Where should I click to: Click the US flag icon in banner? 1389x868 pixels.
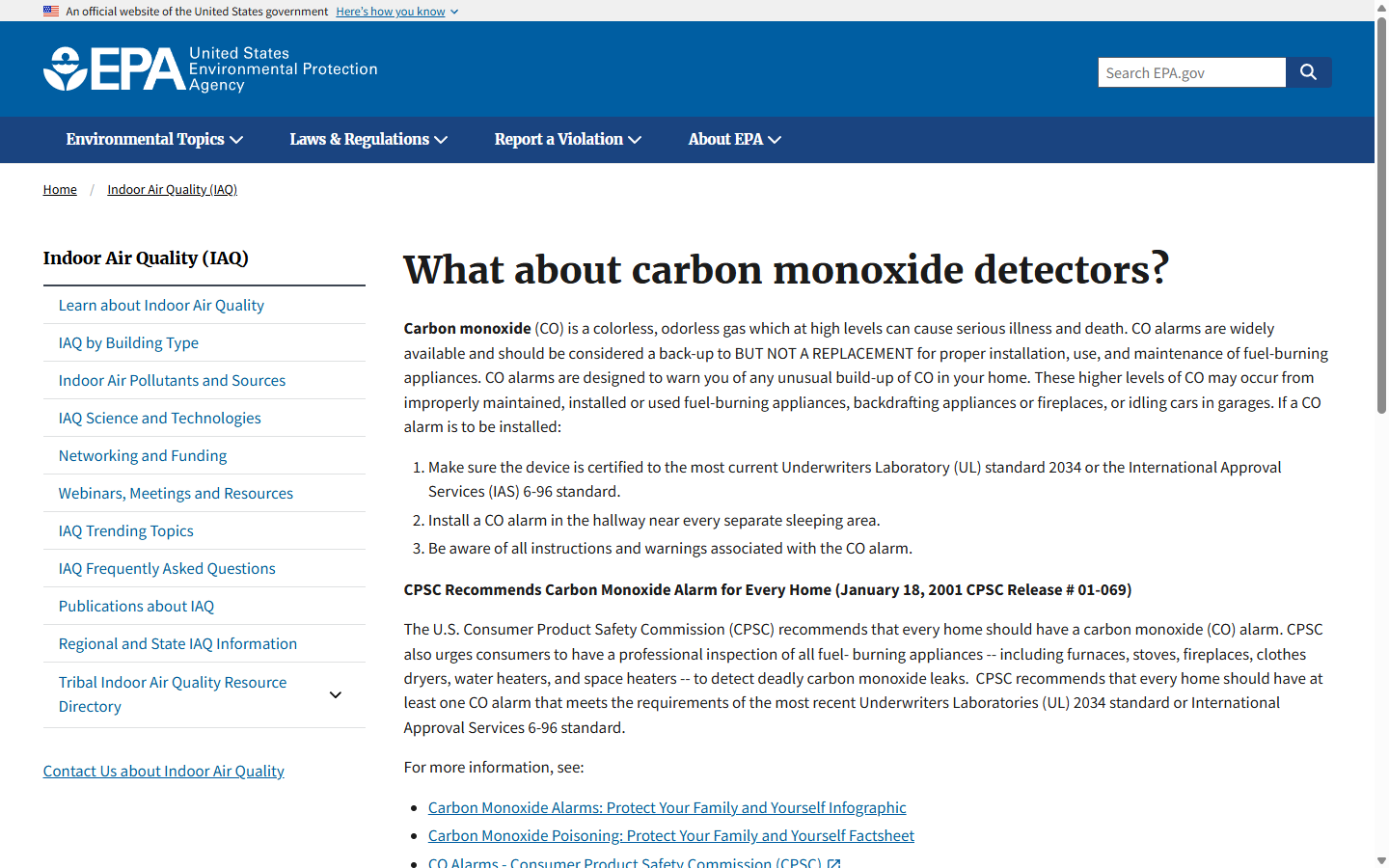pyautogui.click(x=51, y=12)
